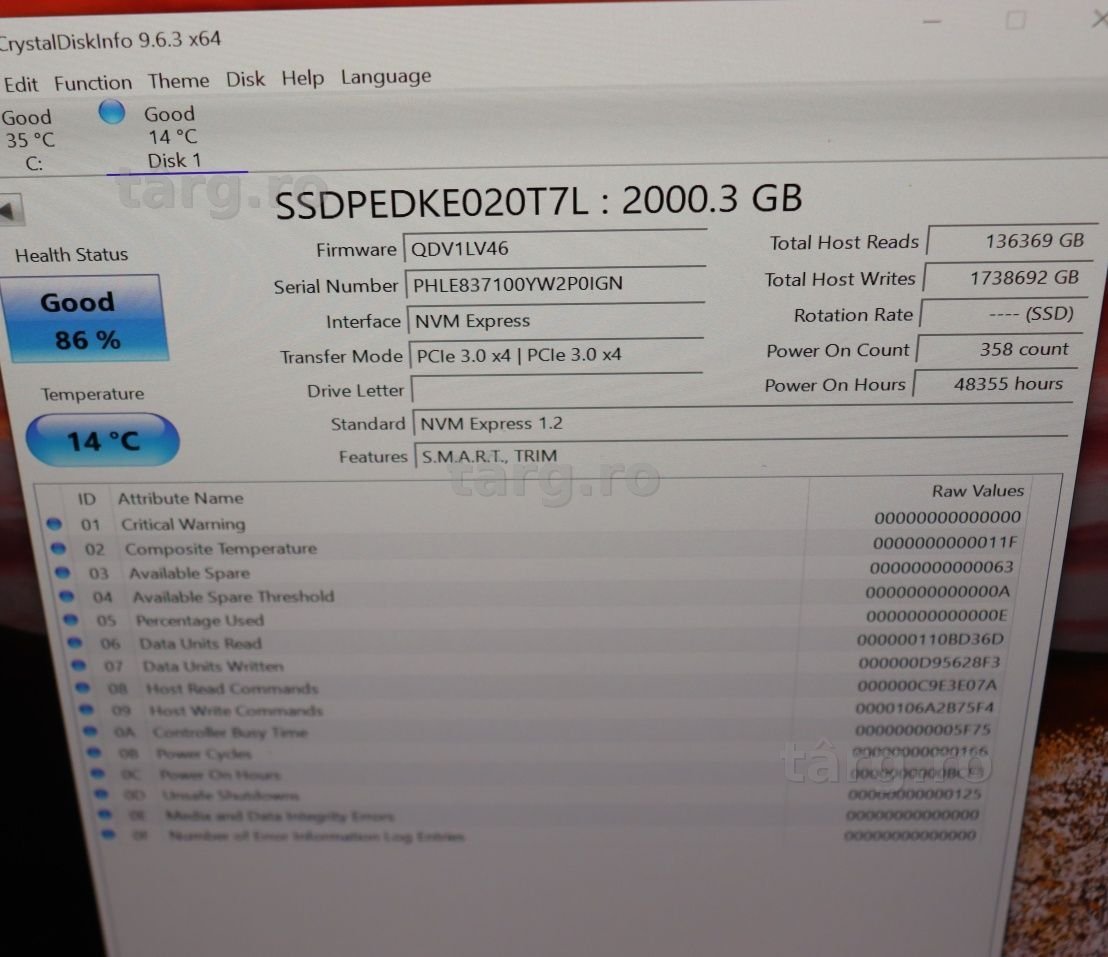
Task: Open the Disk menu
Action: pos(245,79)
